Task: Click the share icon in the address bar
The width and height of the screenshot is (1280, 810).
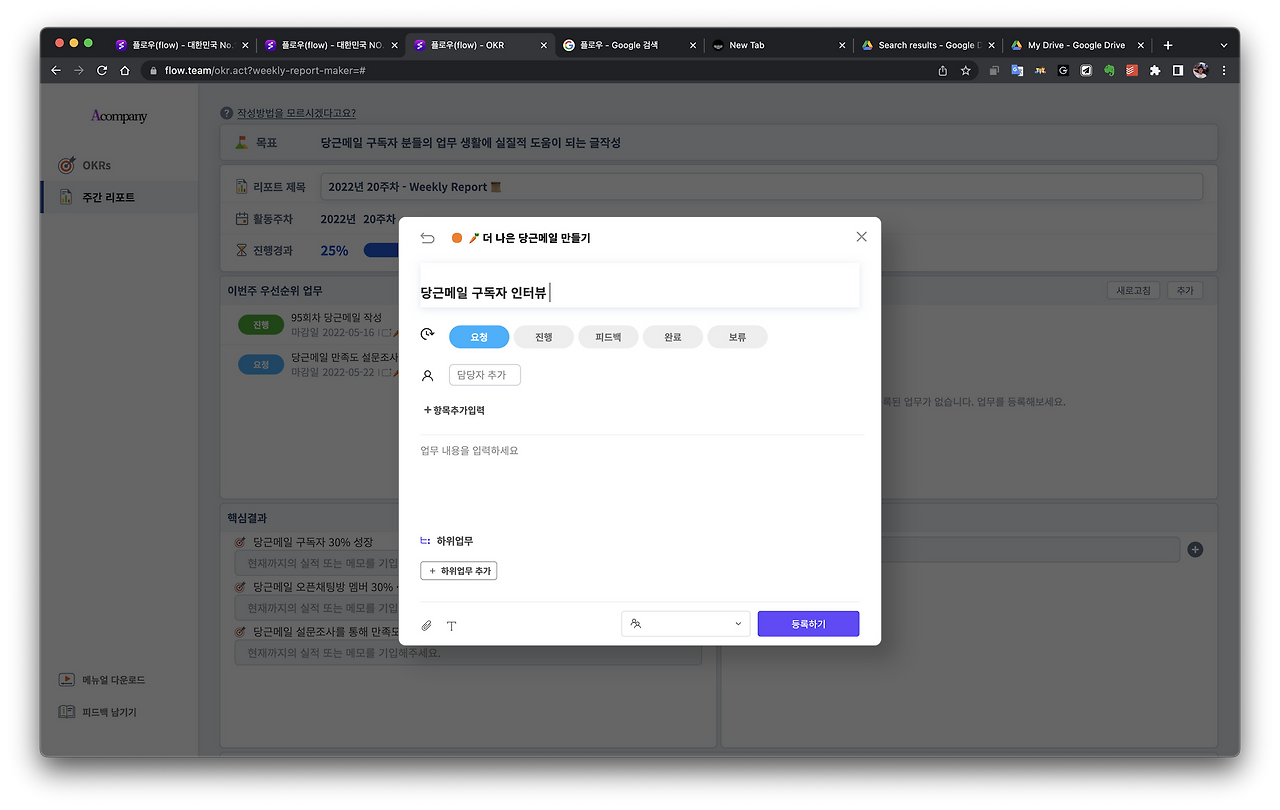Action: 943,70
